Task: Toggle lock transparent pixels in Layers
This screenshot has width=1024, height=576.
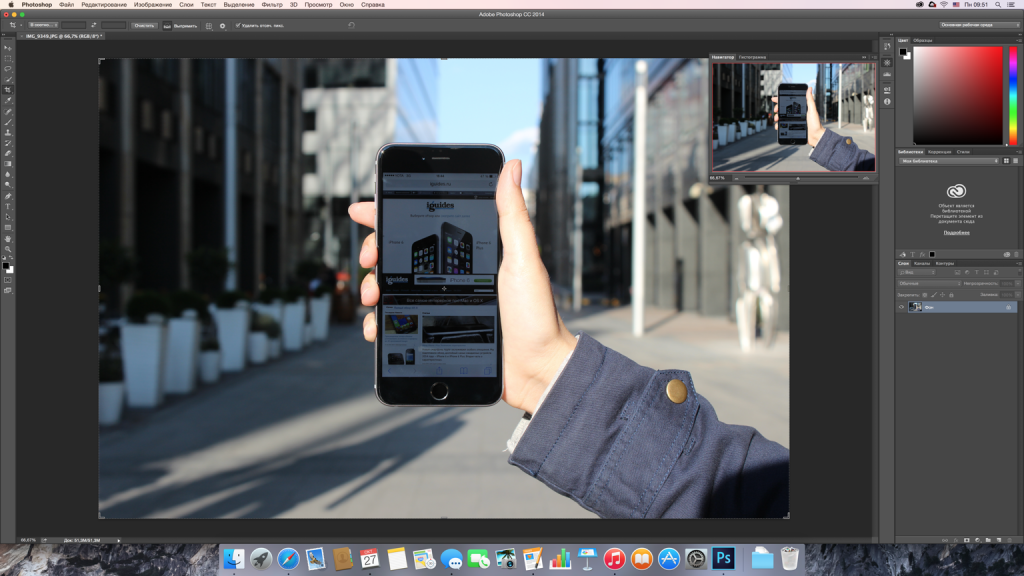Action: pos(925,295)
